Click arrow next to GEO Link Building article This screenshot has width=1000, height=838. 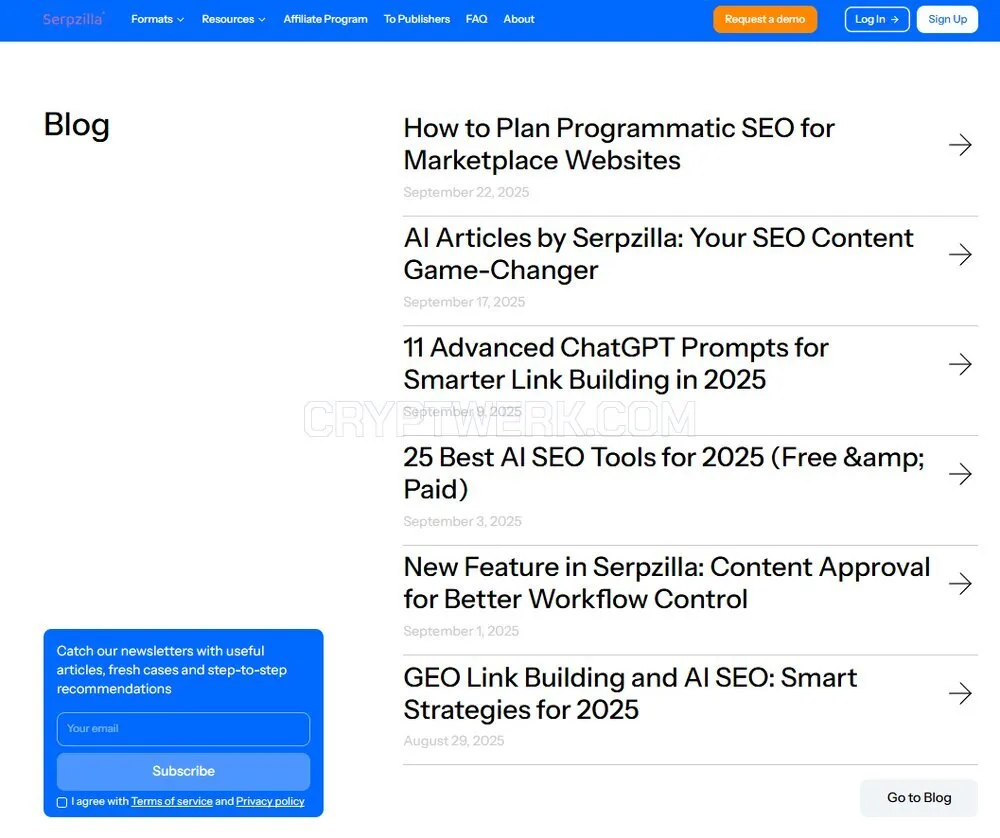coord(960,693)
